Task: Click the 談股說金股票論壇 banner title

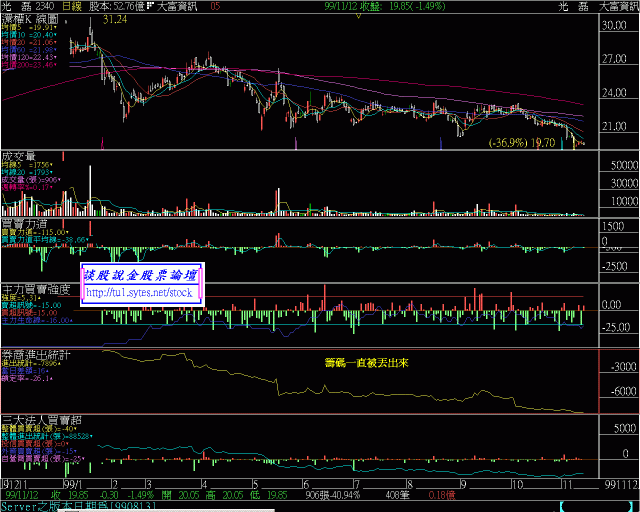Action: (x=141, y=275)
